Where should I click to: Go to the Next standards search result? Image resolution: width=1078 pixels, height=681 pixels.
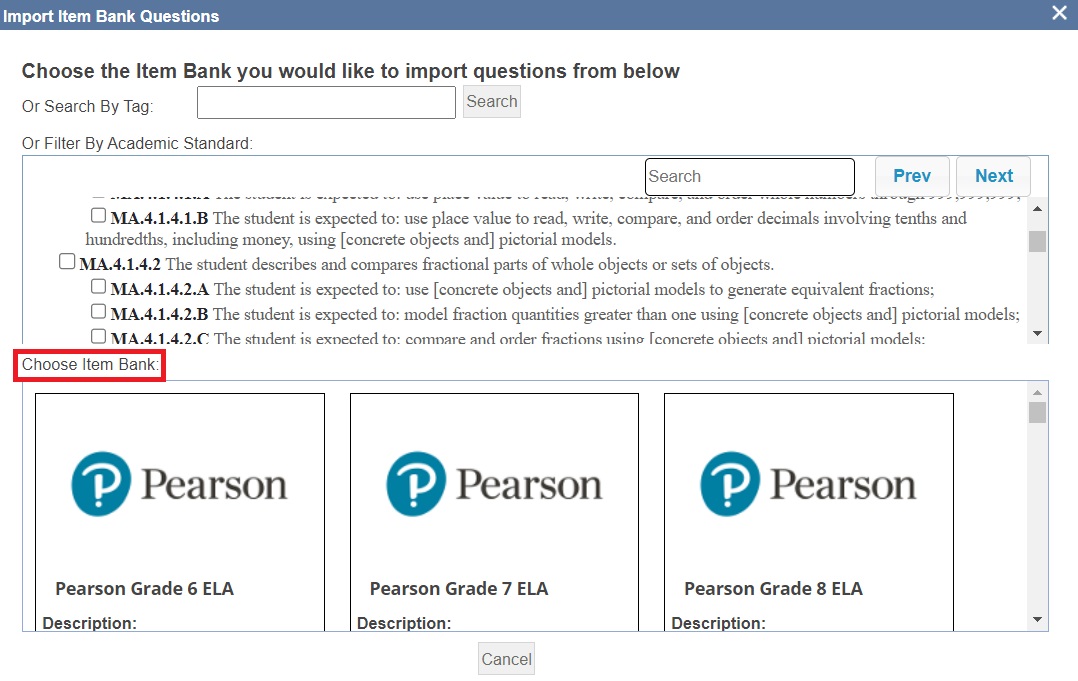(x=993, y=176)
